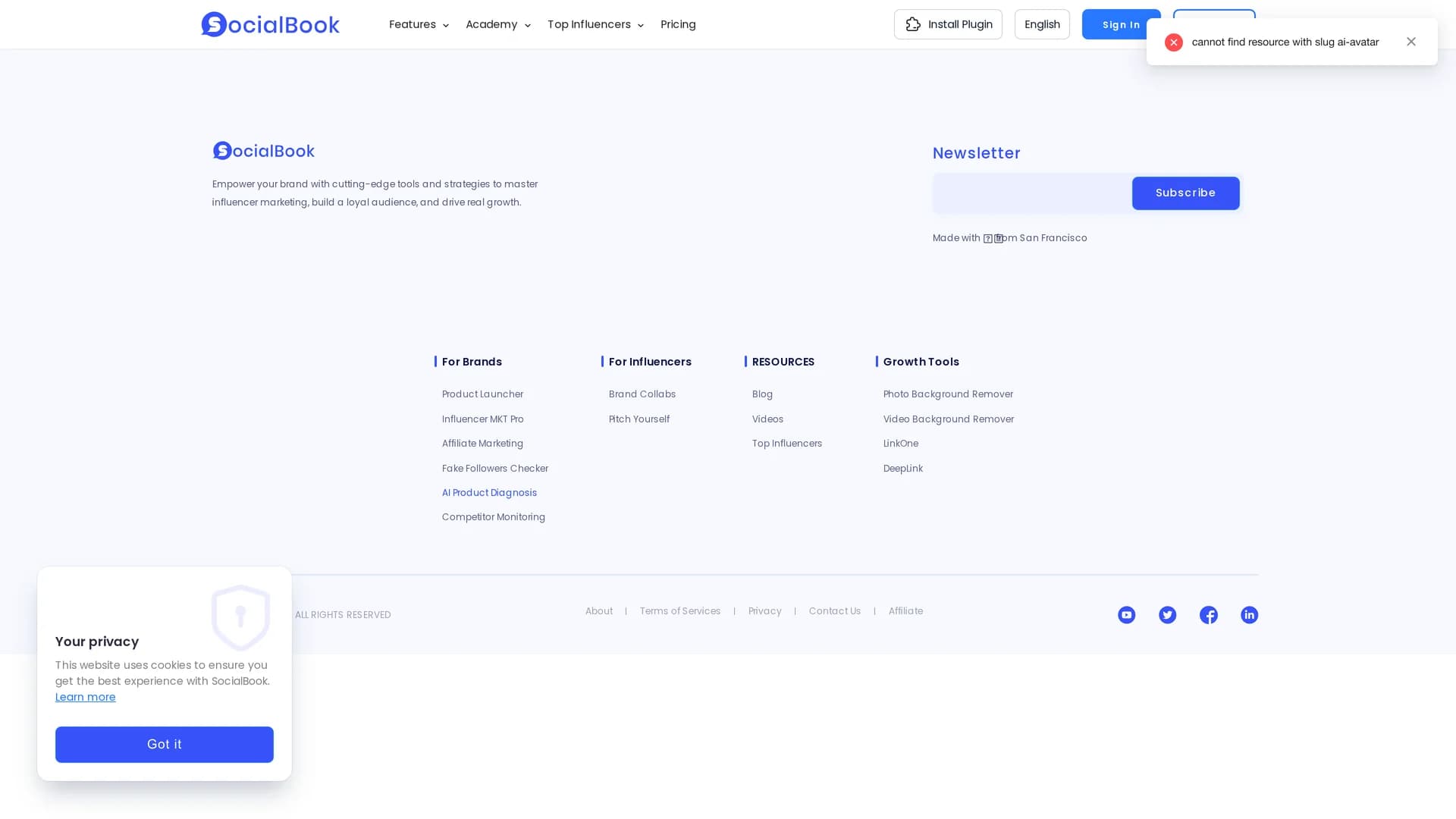Open the LinkedIn social icon
This screenshot has height=819, width=1456.
(x=1249, y=615)
